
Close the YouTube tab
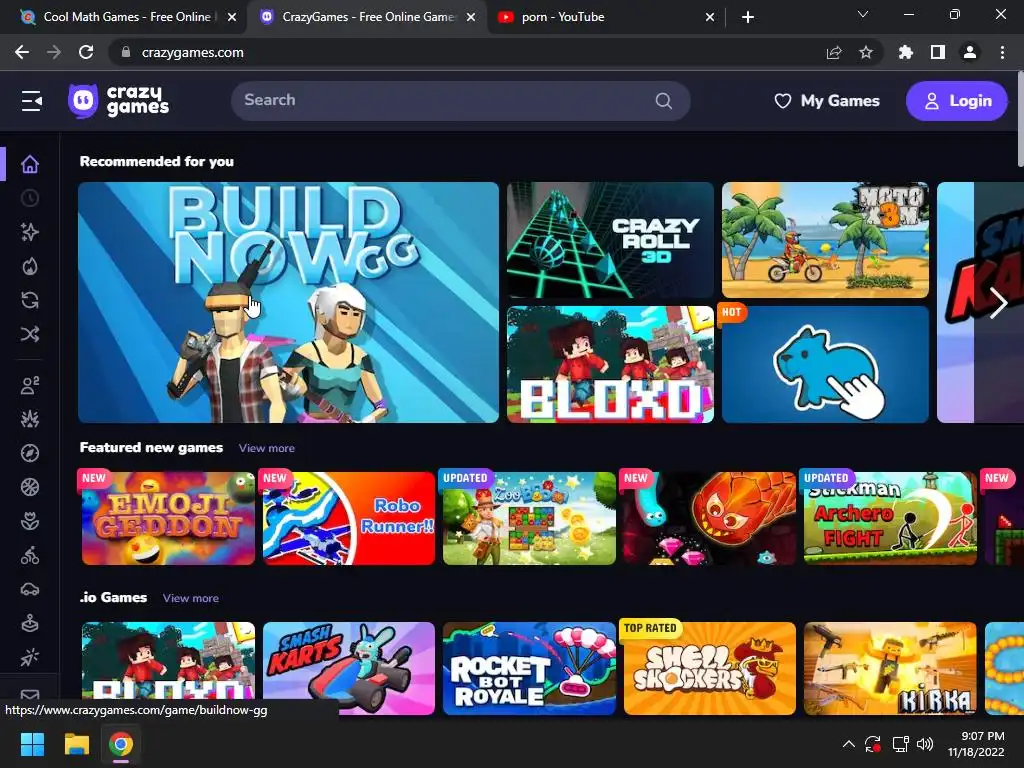click(710, 17)
